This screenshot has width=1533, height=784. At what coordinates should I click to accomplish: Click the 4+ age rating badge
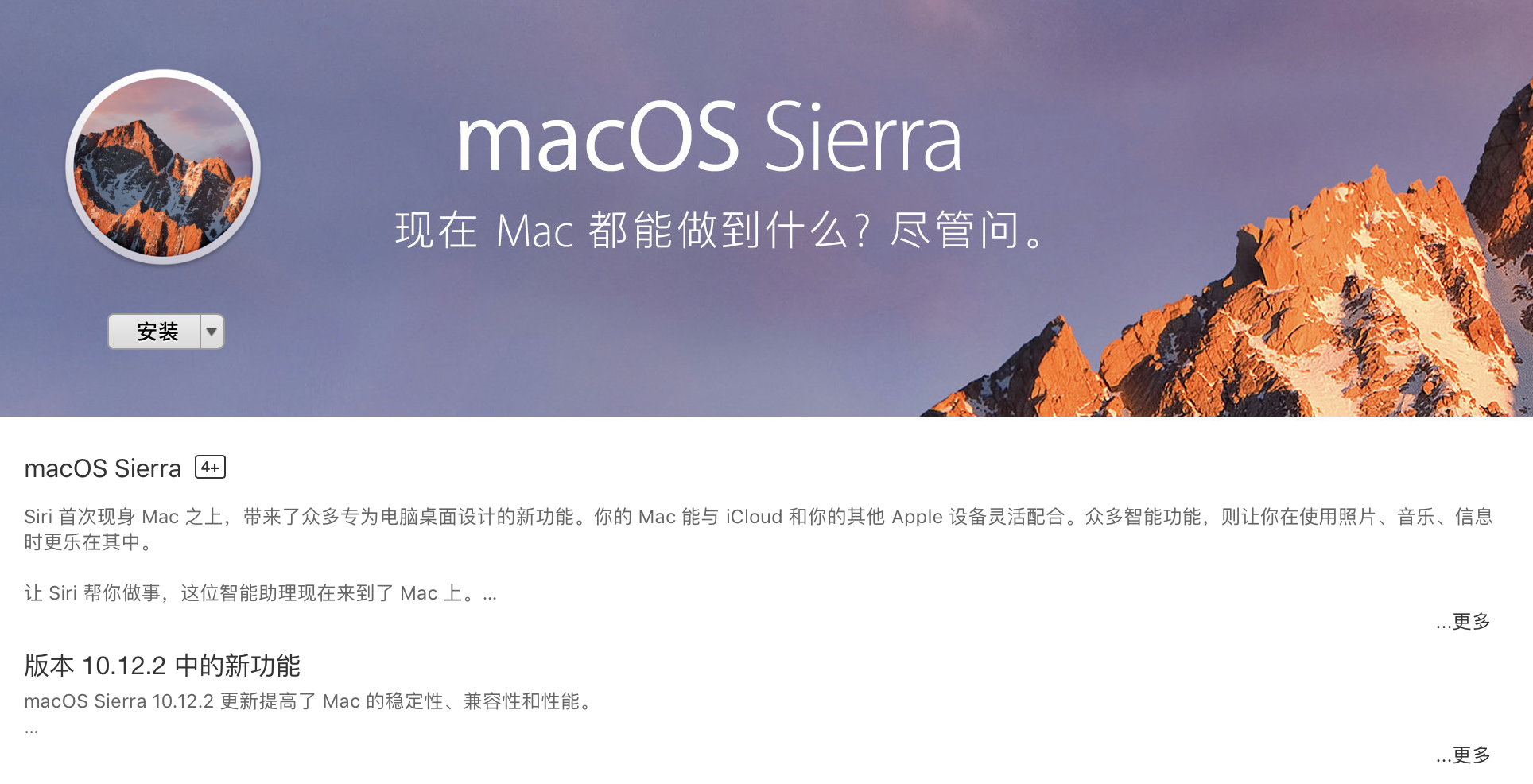[210, 468]
